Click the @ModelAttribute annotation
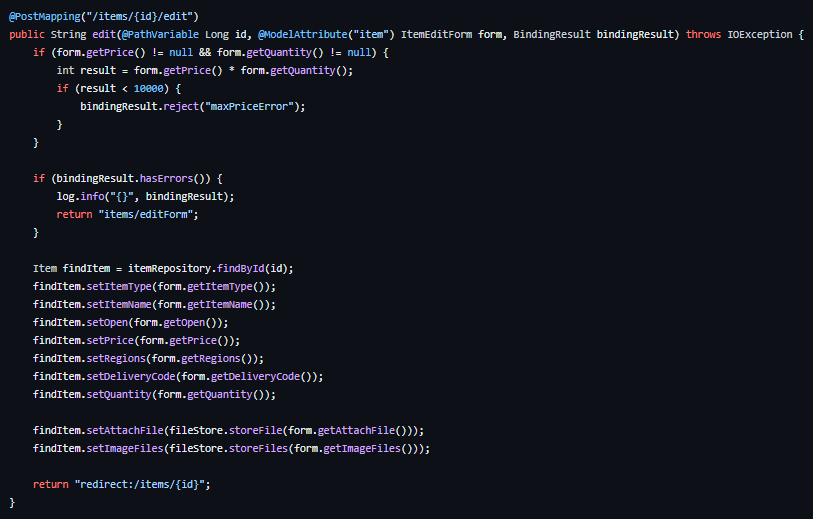The height and width of the screenshot is (519, 813). point(303,34)
